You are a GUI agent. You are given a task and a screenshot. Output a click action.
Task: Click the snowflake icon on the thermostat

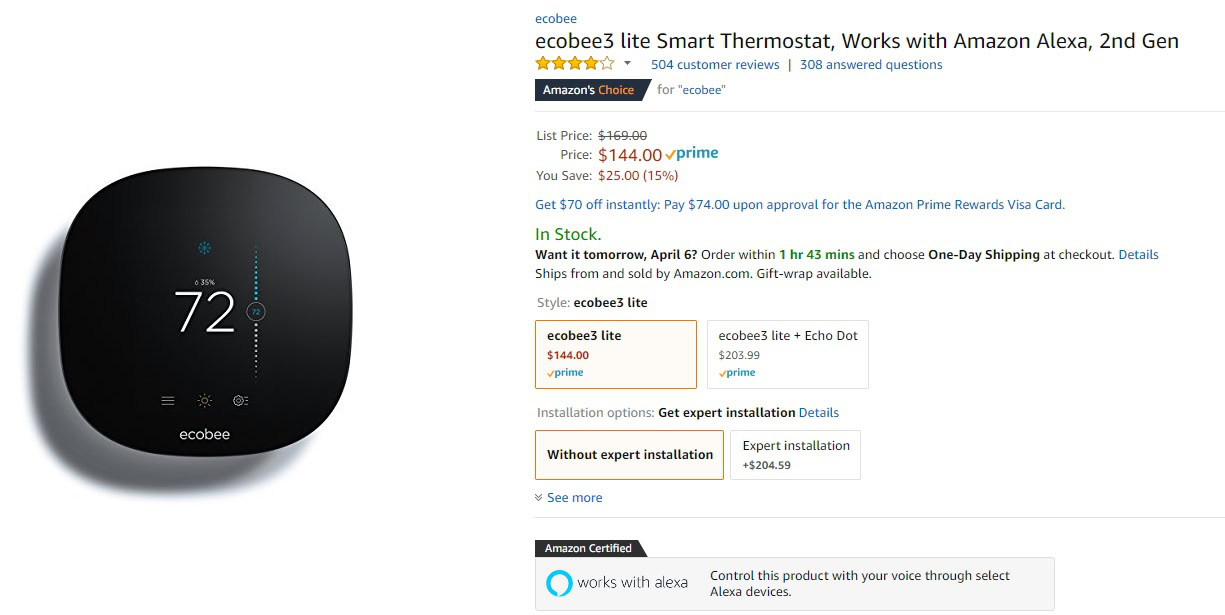click(x=204, y=248)
